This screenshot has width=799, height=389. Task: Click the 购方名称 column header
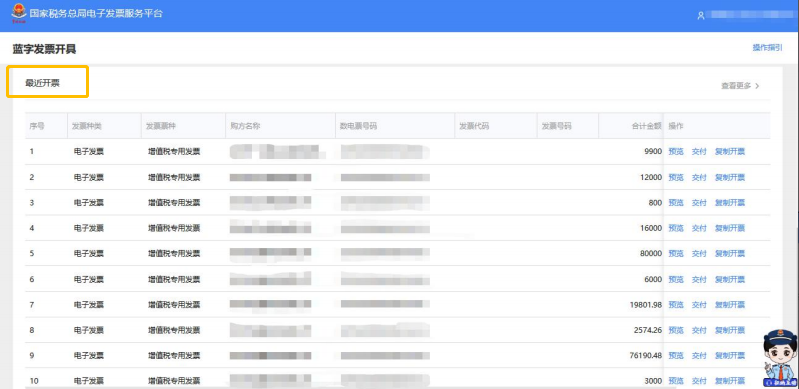point(245,126)
